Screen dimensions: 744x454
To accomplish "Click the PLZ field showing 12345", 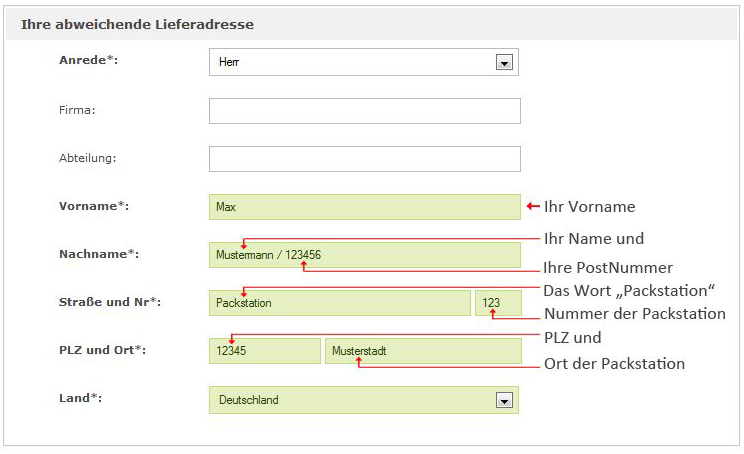I will [x=265, y=351].
